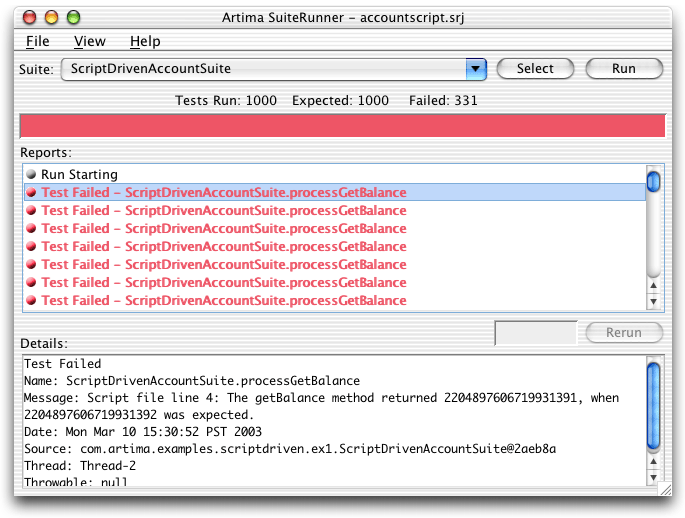Click the yellow minimize window button
685x518 pixels.
click(x=52, y=17)
